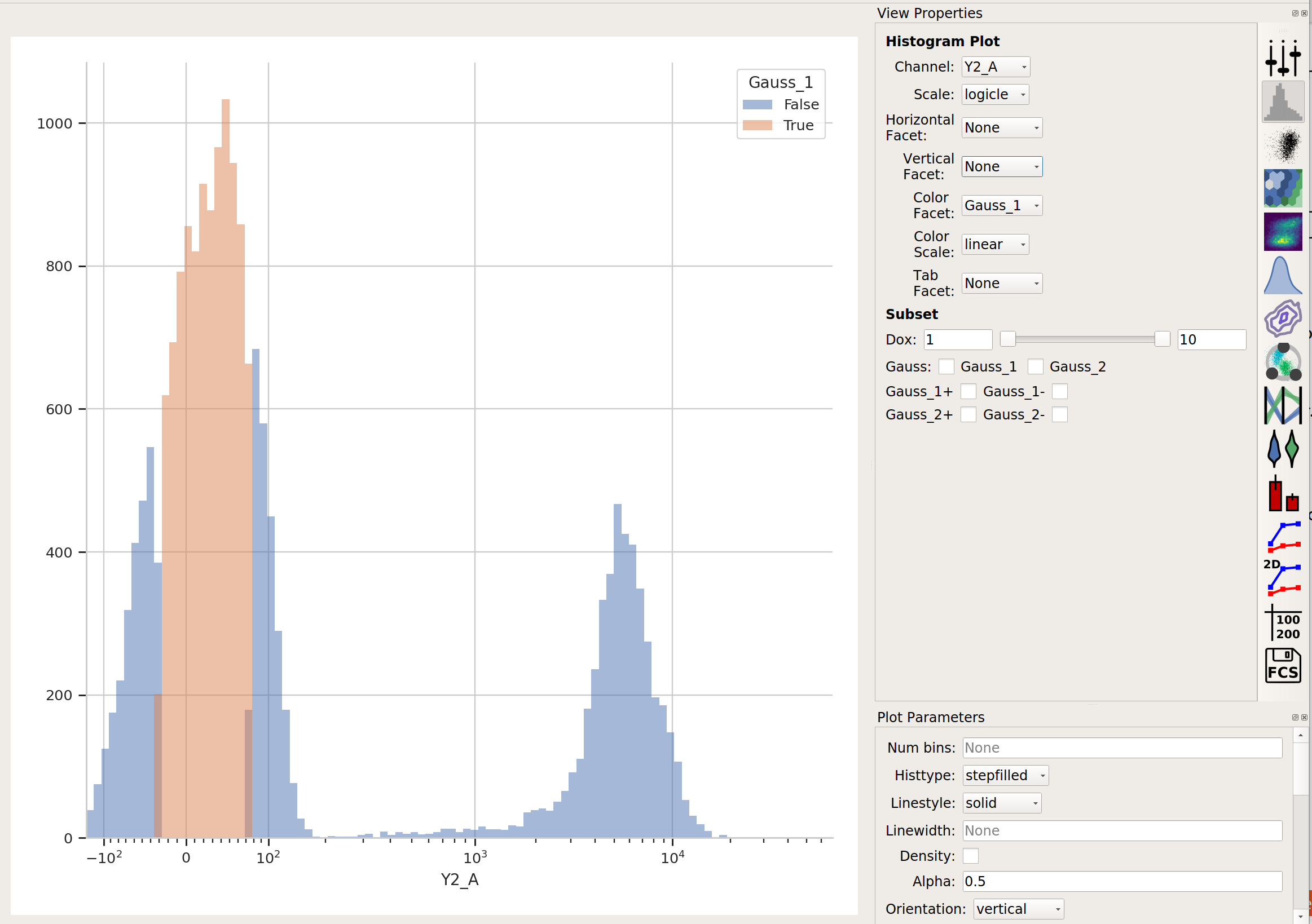
Task: Click the Y2_A axis label
Action: 460,880
